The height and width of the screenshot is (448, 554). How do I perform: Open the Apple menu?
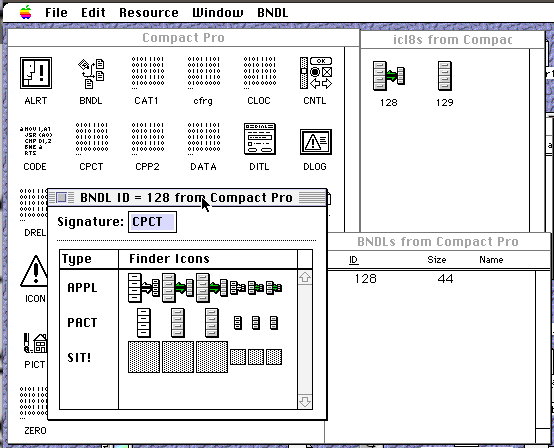[x=25, y=12]
